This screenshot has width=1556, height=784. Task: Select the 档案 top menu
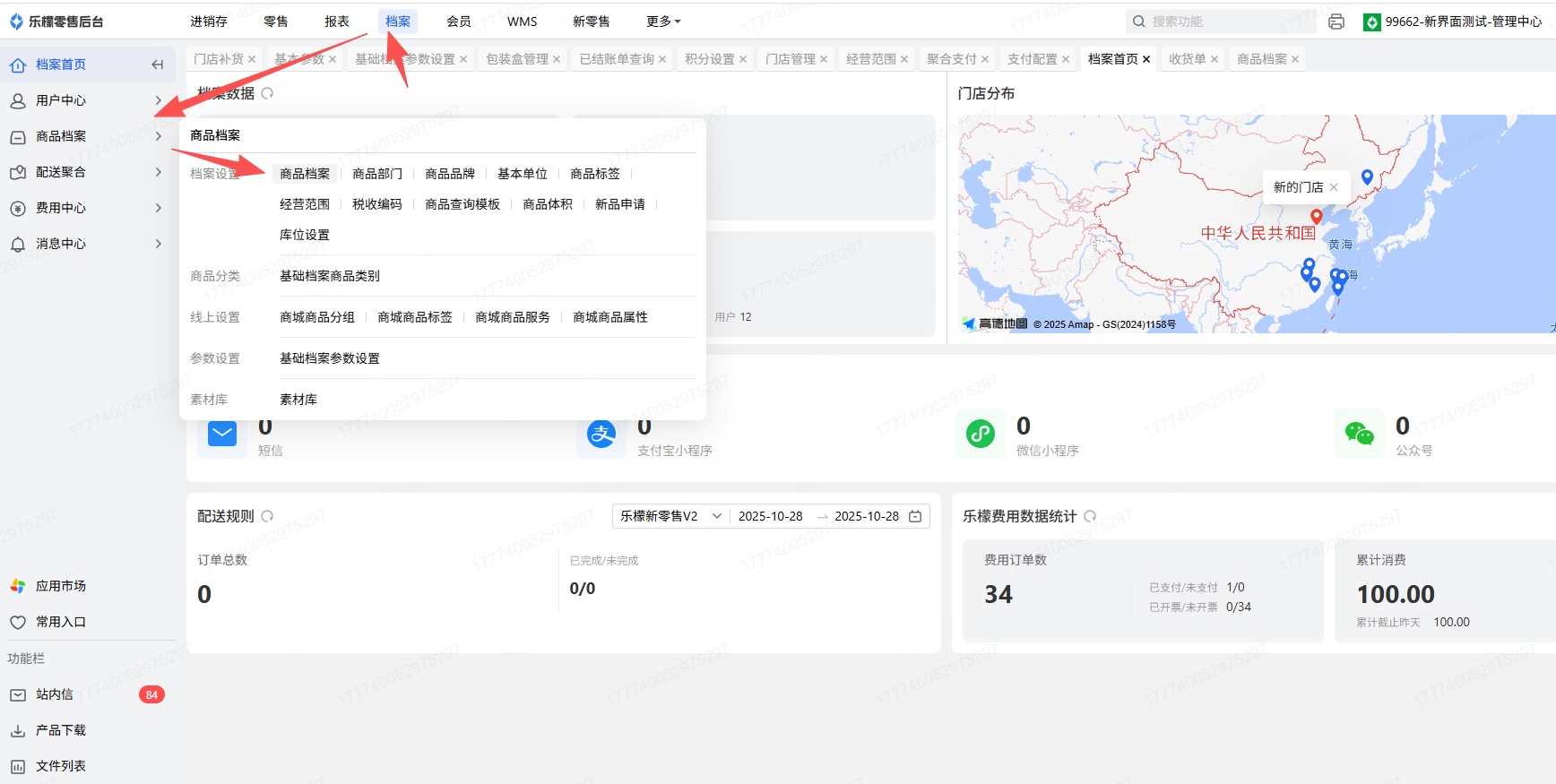click(398, 22)
